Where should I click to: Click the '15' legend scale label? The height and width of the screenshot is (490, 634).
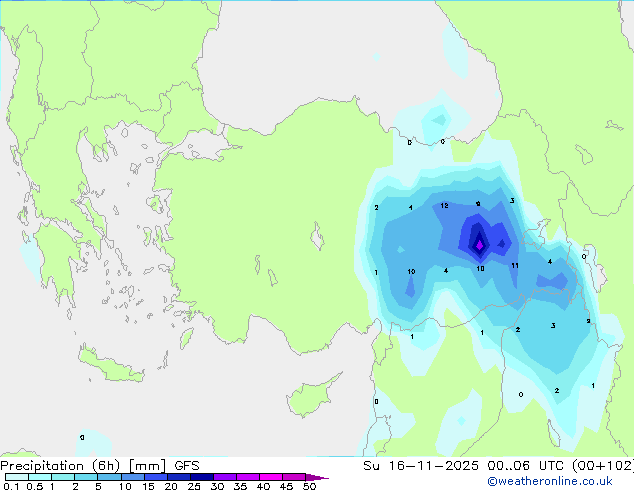point(148,486)
